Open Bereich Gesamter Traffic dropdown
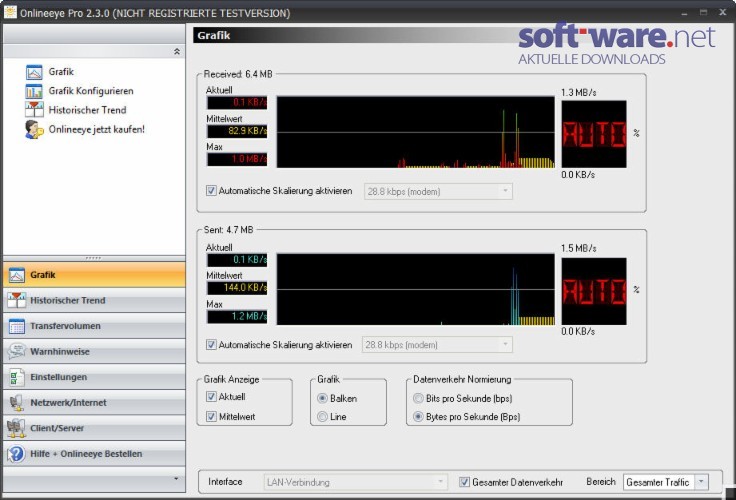The width and height of the screenshot is (736, 500). click(666, 482)
